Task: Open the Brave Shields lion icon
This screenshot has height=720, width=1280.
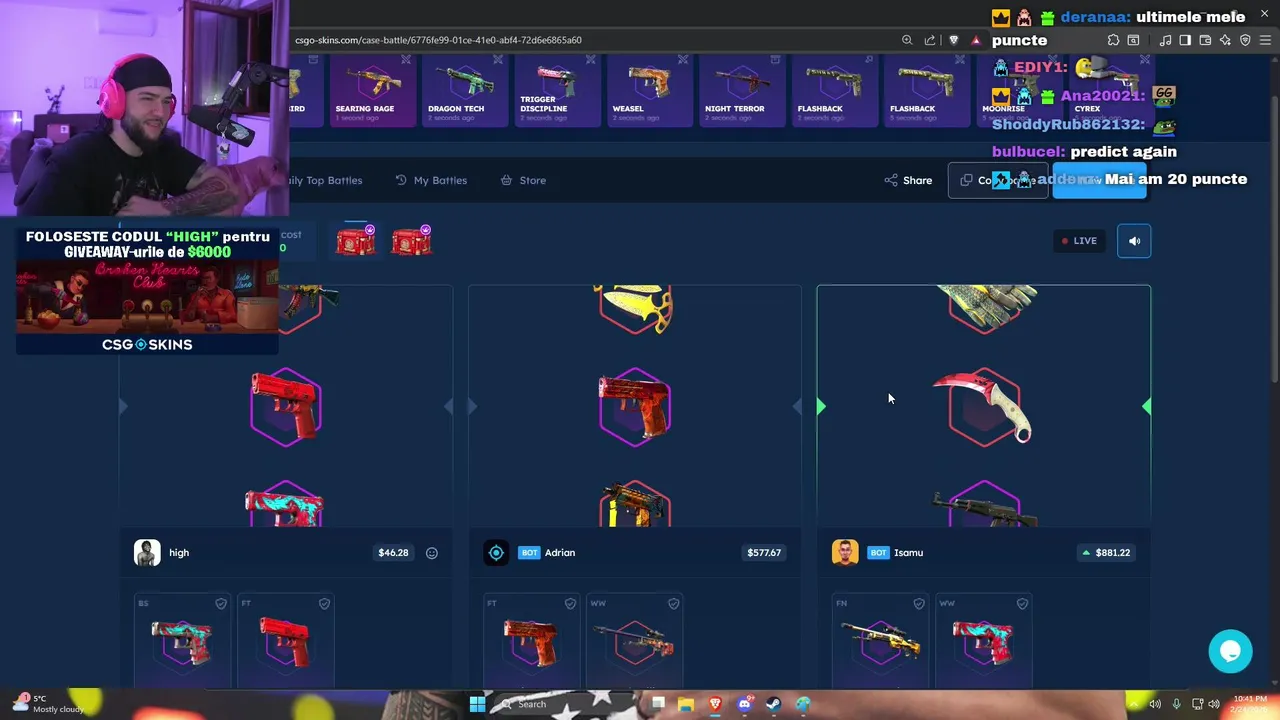Action: tap(953, 40)
